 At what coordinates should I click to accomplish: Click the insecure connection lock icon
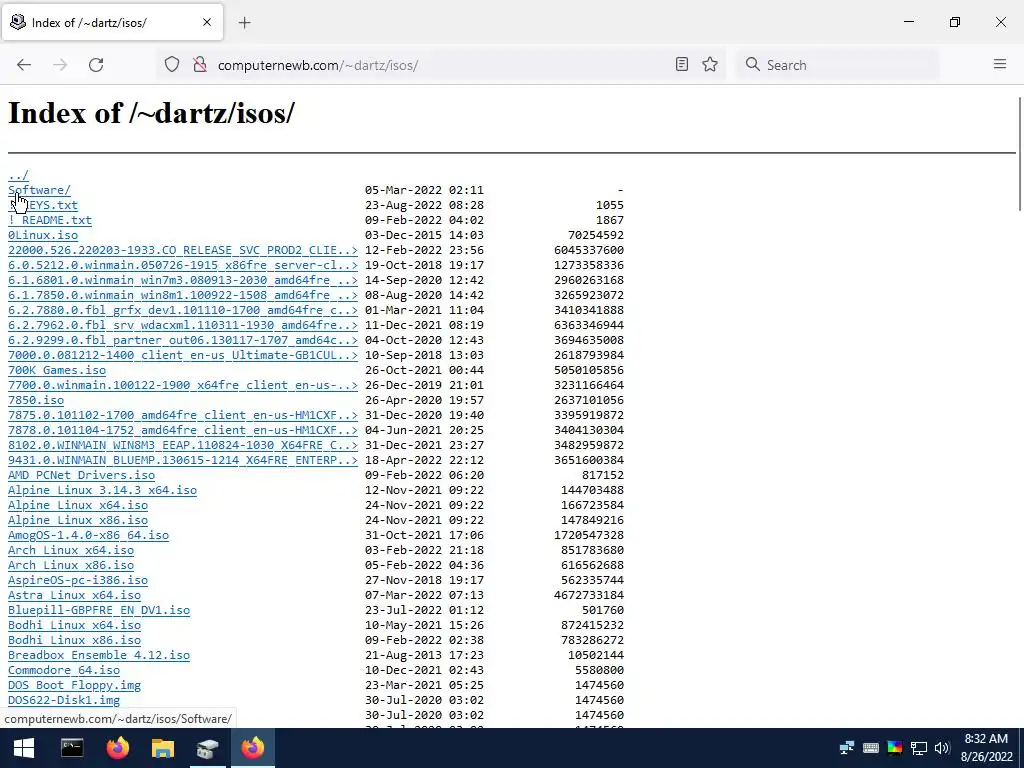(x=200, y=65)
